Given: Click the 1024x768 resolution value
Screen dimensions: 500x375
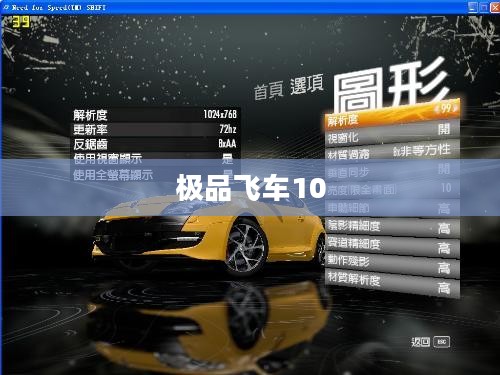Looking at the screenshot, I should coord(220,114).
